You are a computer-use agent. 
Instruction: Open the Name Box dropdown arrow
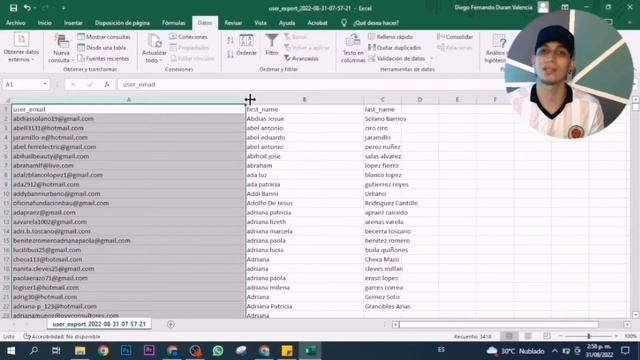45,84
